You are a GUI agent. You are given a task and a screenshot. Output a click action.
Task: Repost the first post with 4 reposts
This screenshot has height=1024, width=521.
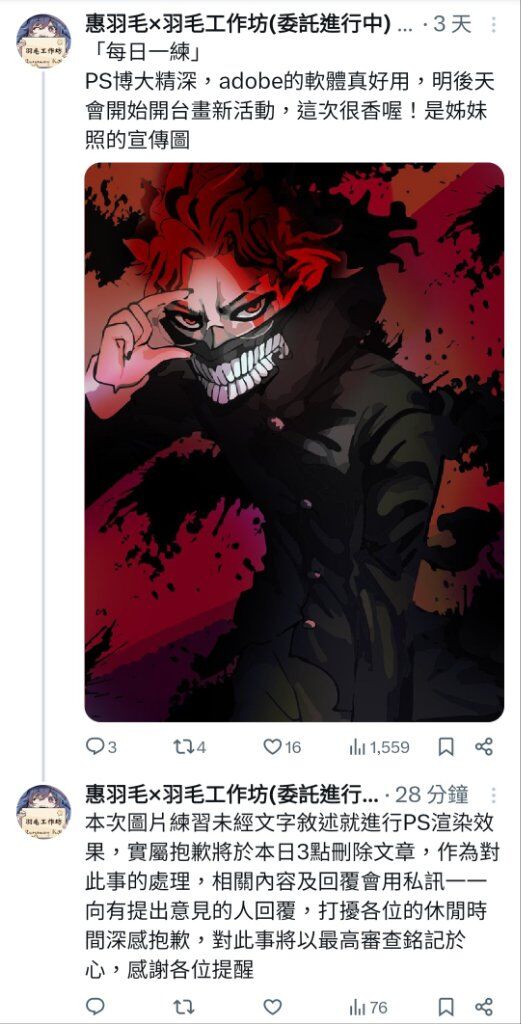point(189,746)
